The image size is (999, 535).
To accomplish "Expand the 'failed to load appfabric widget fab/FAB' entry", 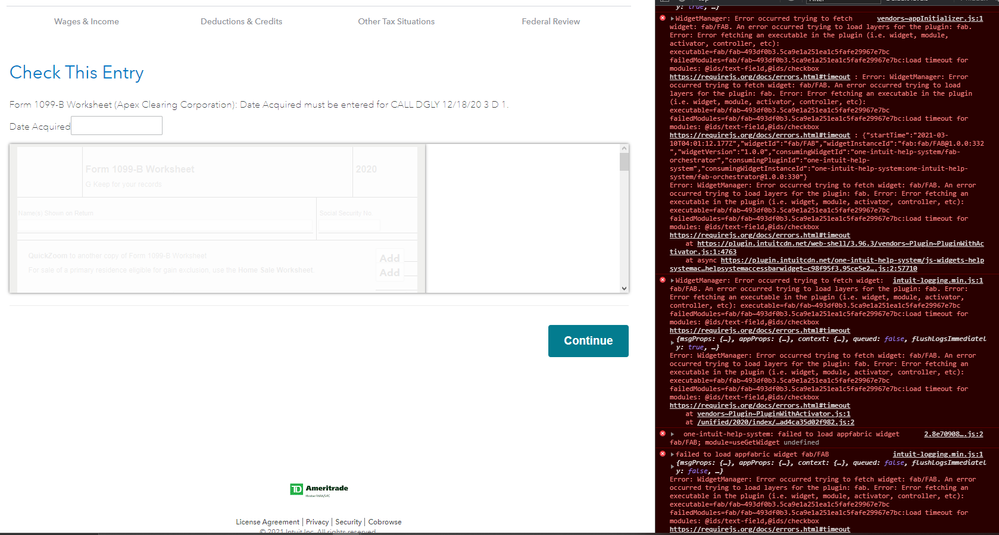I will pyautogui.click(x=673, y=454).
